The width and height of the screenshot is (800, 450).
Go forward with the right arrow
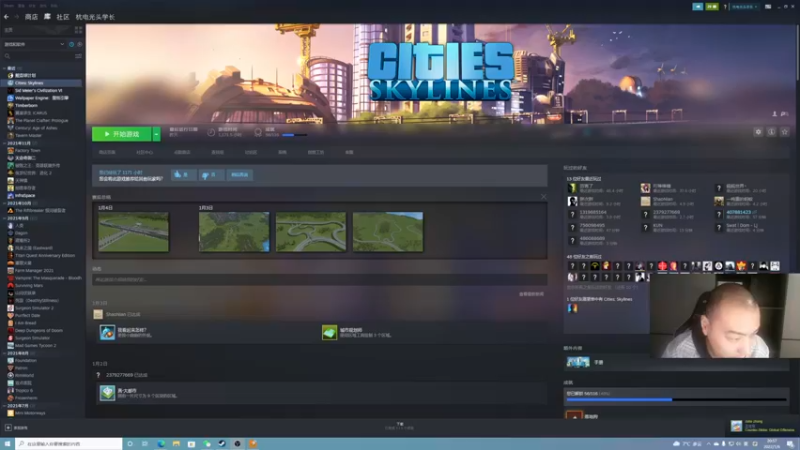(16, 17)
